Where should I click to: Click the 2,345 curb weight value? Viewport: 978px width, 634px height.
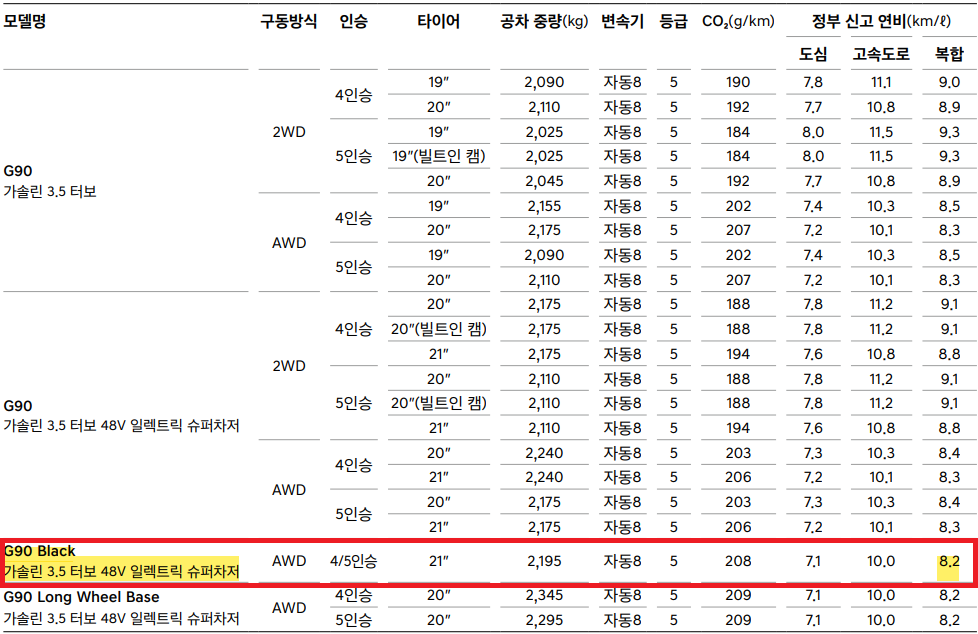[x=544, y=595]
